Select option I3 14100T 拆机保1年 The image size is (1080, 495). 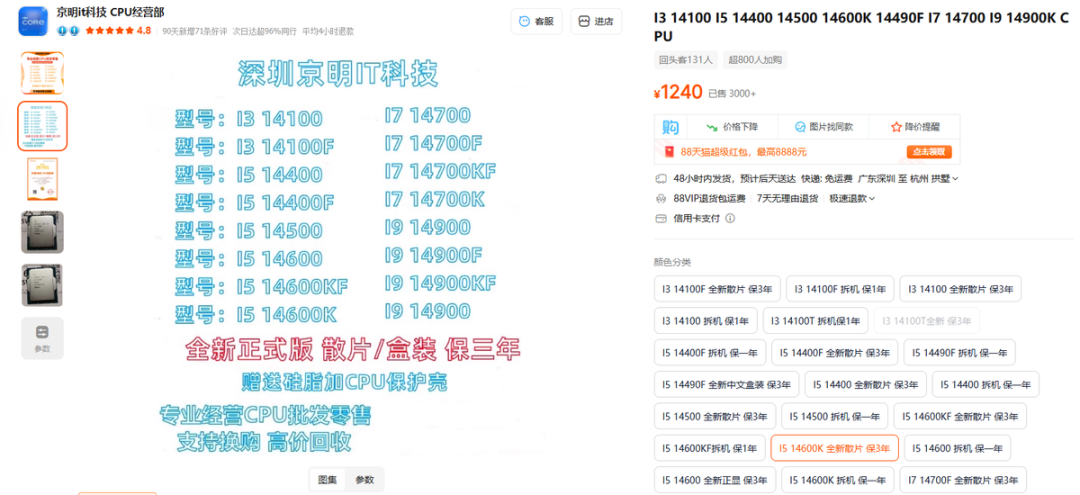pyautogui.click(x=815, y=321)
